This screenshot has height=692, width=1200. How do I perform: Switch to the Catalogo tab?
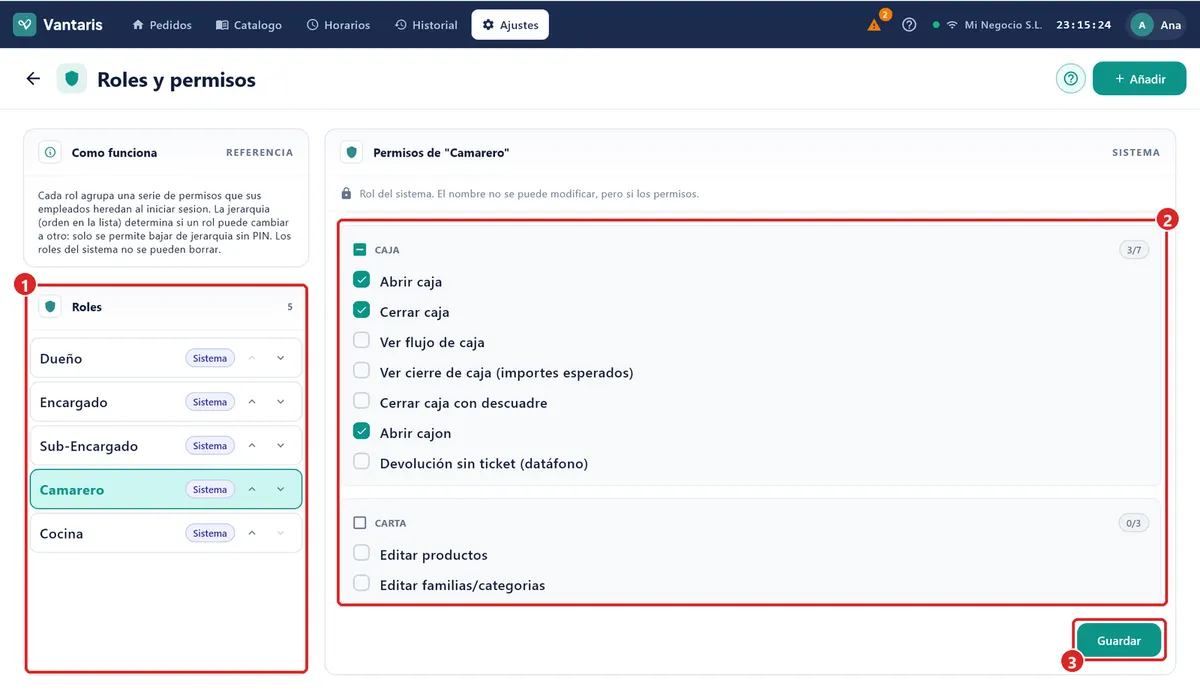pos(249,25)
